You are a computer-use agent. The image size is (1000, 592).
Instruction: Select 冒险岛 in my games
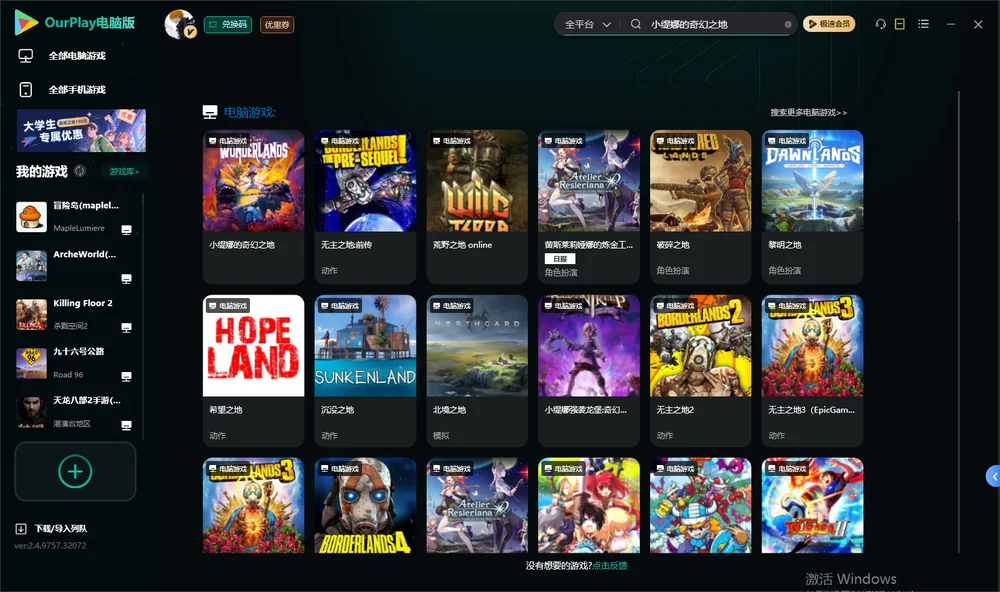[75, 216]
